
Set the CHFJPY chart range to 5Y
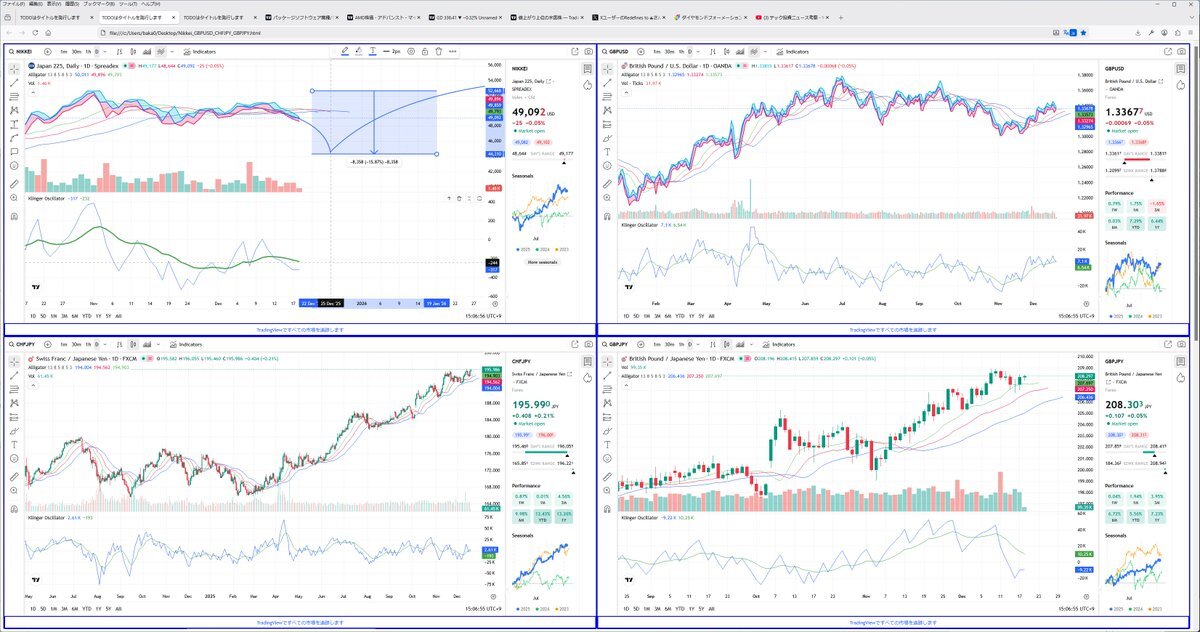coord(108,609)
